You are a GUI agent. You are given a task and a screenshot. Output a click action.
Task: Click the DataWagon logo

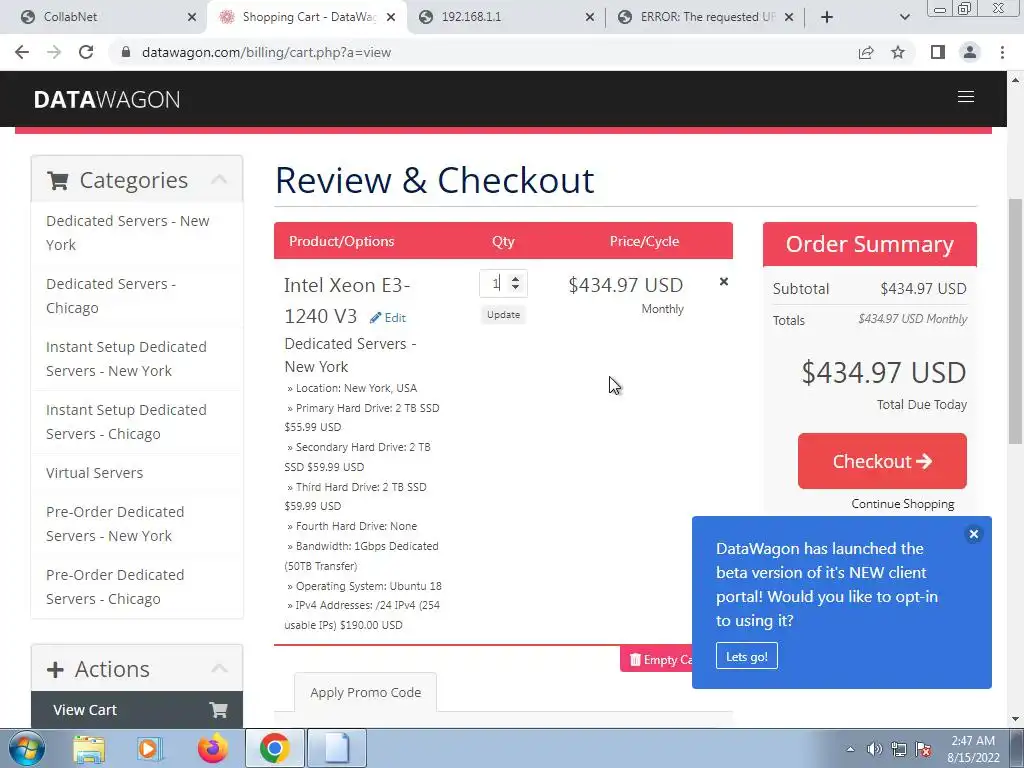[x=106, y=99]
